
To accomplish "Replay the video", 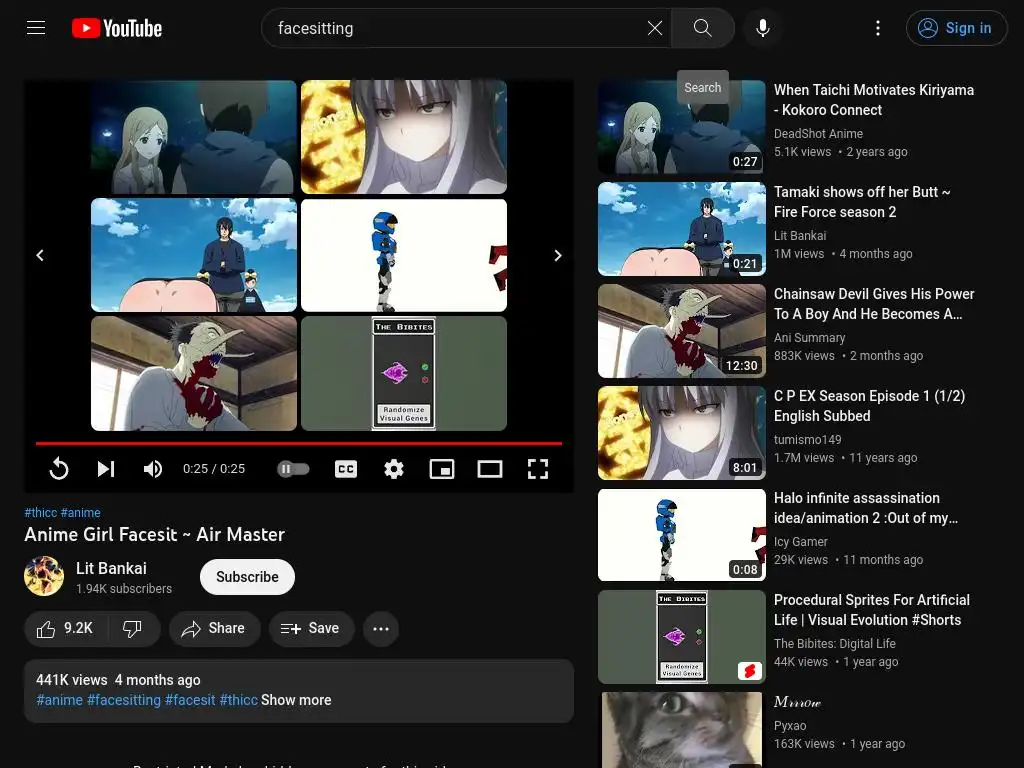I will pyautogui.click(x=59, y=469).
